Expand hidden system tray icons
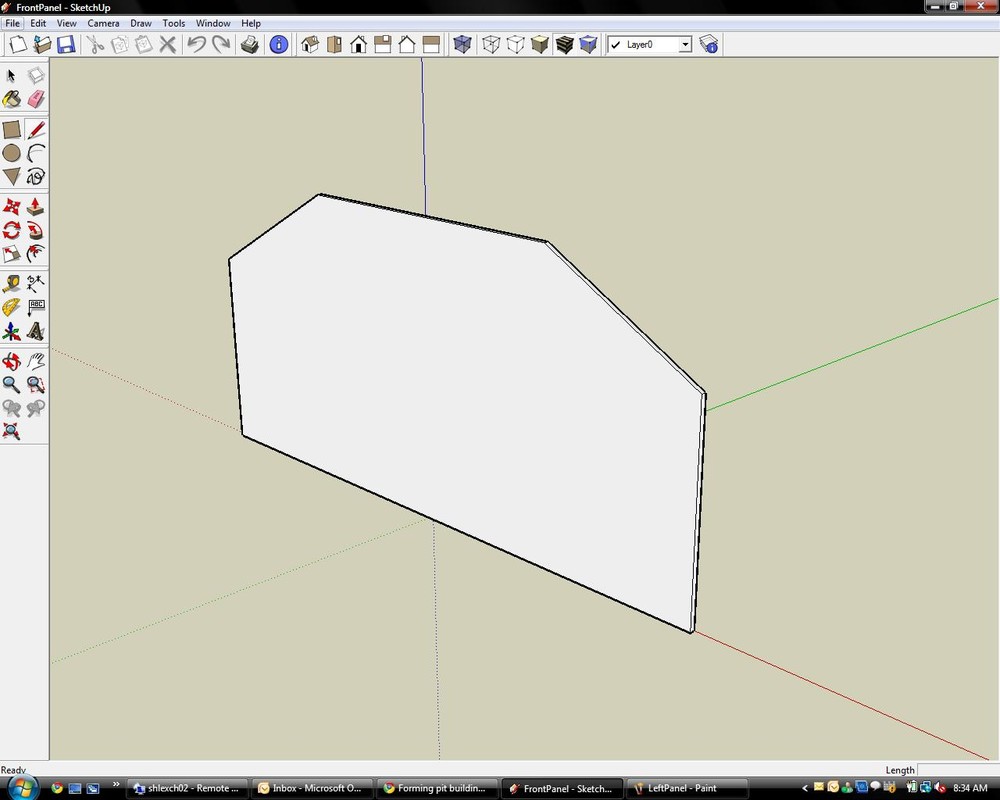 point(805,787)
